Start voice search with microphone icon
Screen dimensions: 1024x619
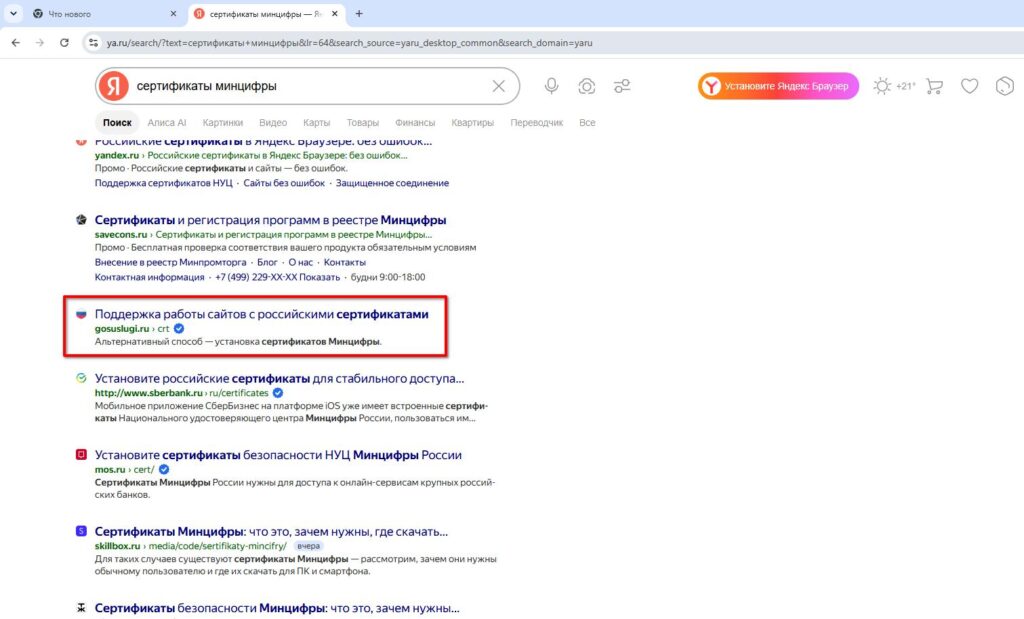tap(551, 86)
